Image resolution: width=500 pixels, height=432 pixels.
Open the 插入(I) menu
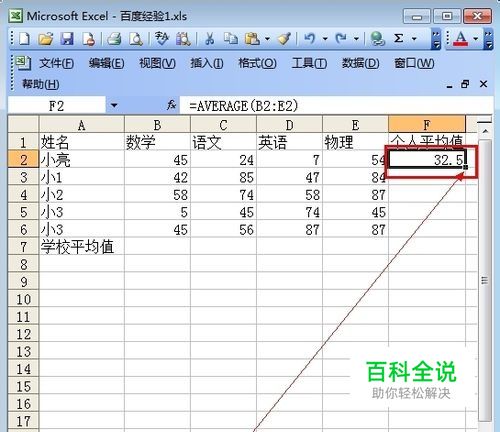[207, 63]
